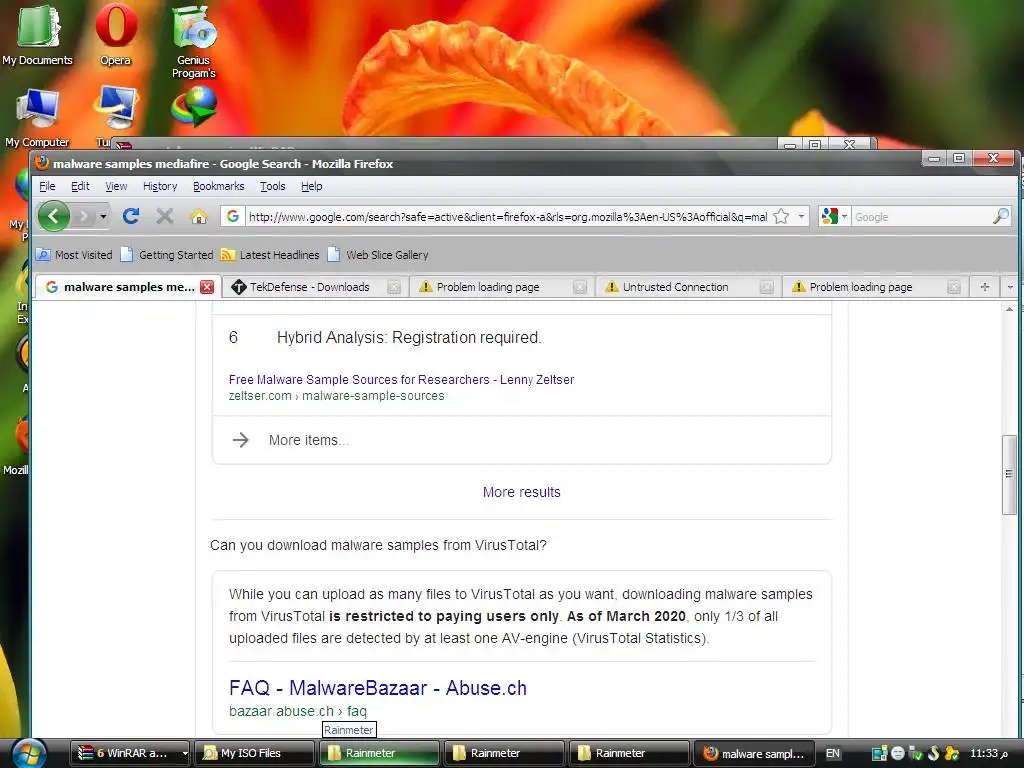Open My Documents desktop icon
1024x768 pixels.
[37, 35]
